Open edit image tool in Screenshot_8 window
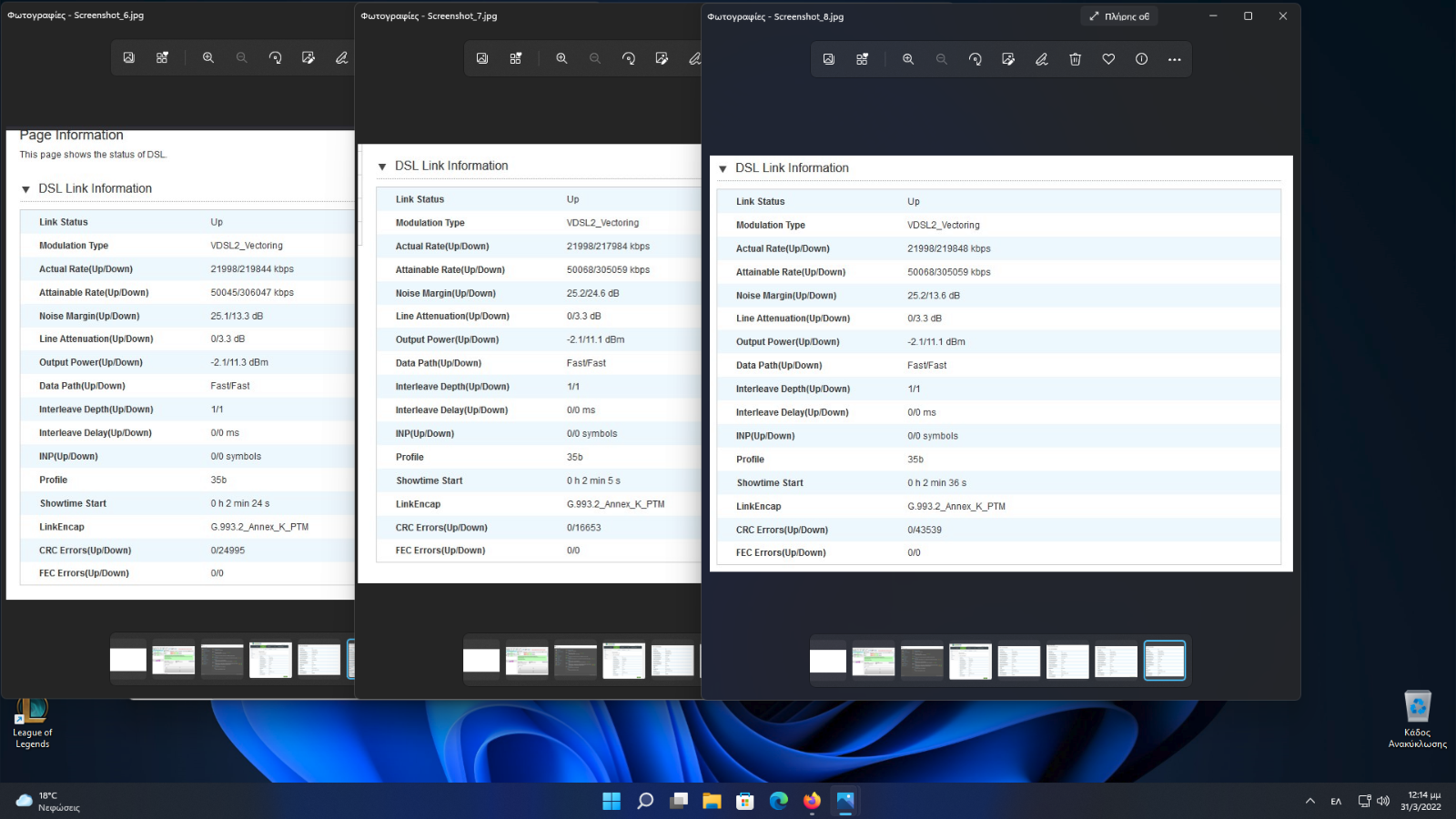This screenshot has width=1456, height=819. (x=1008, y=59)
